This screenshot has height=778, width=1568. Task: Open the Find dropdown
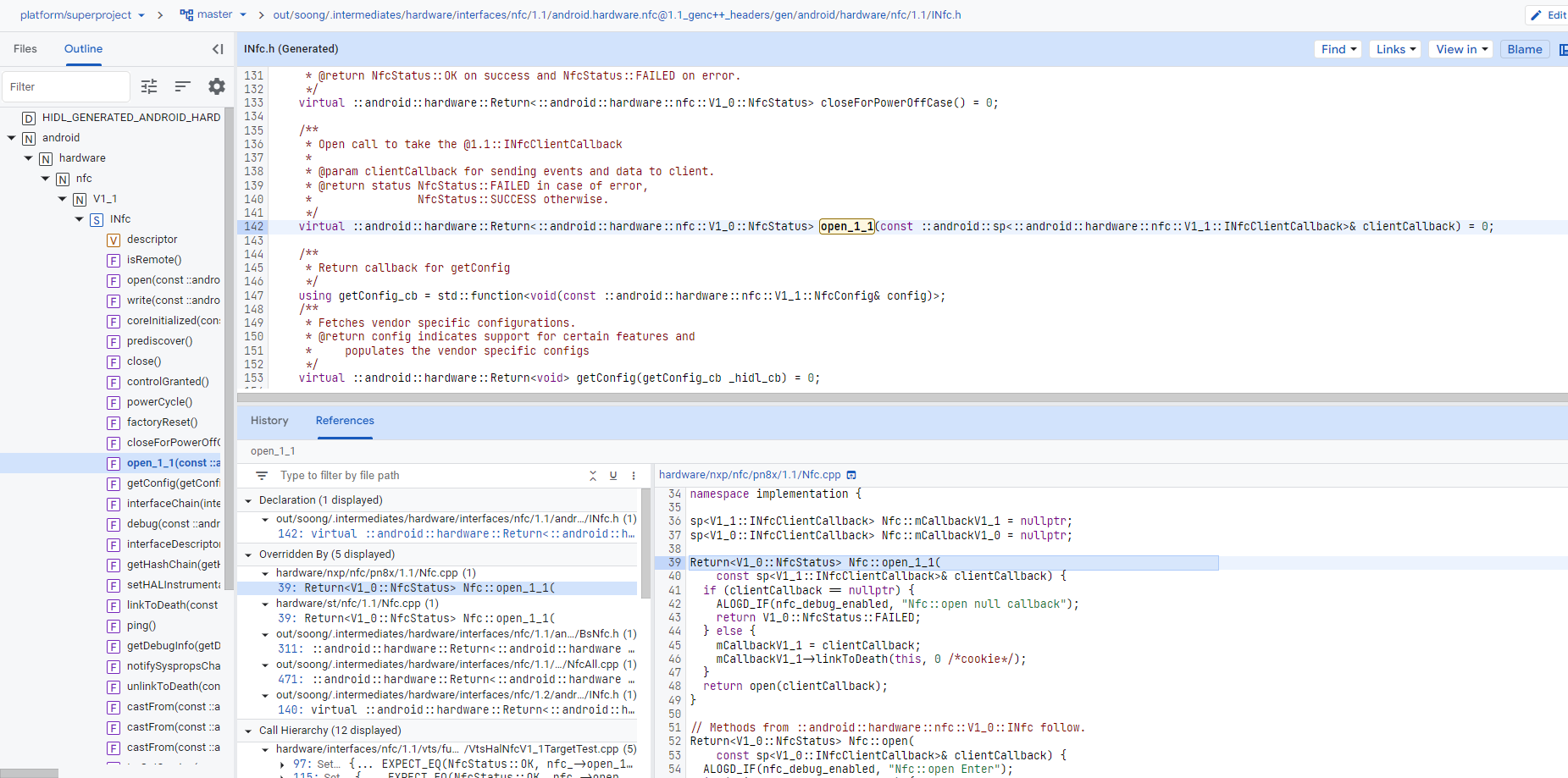1338,49
